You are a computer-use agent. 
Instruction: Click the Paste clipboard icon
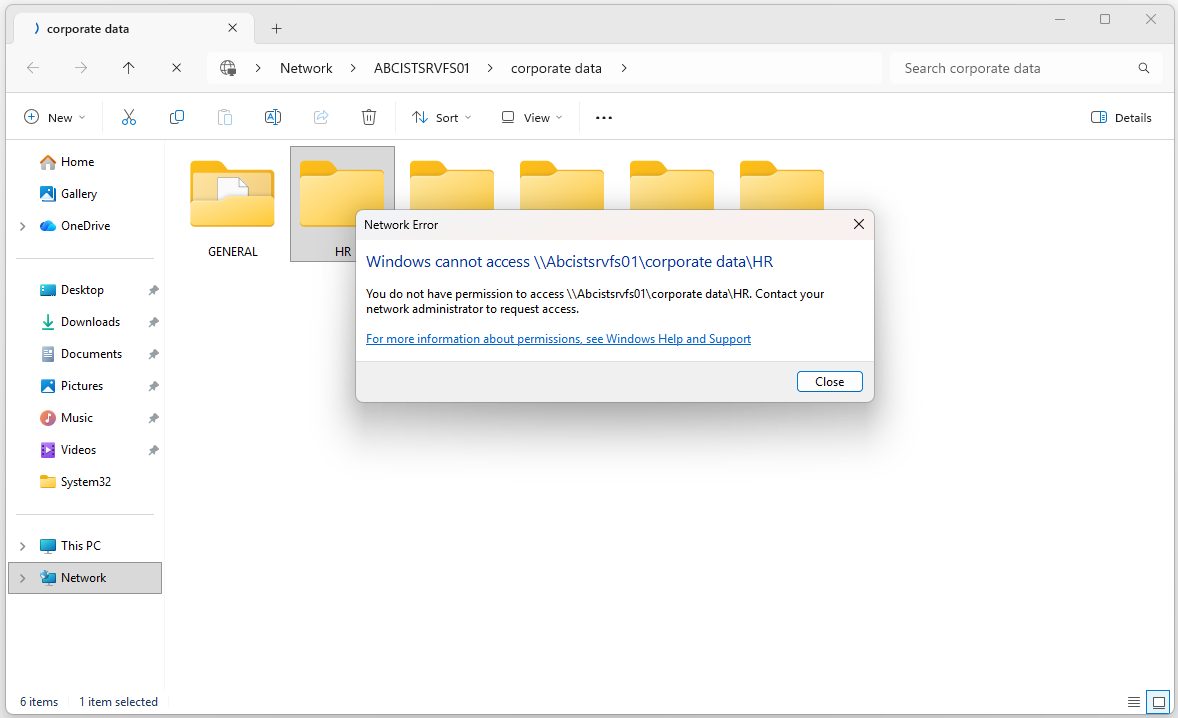coord(225,117)
